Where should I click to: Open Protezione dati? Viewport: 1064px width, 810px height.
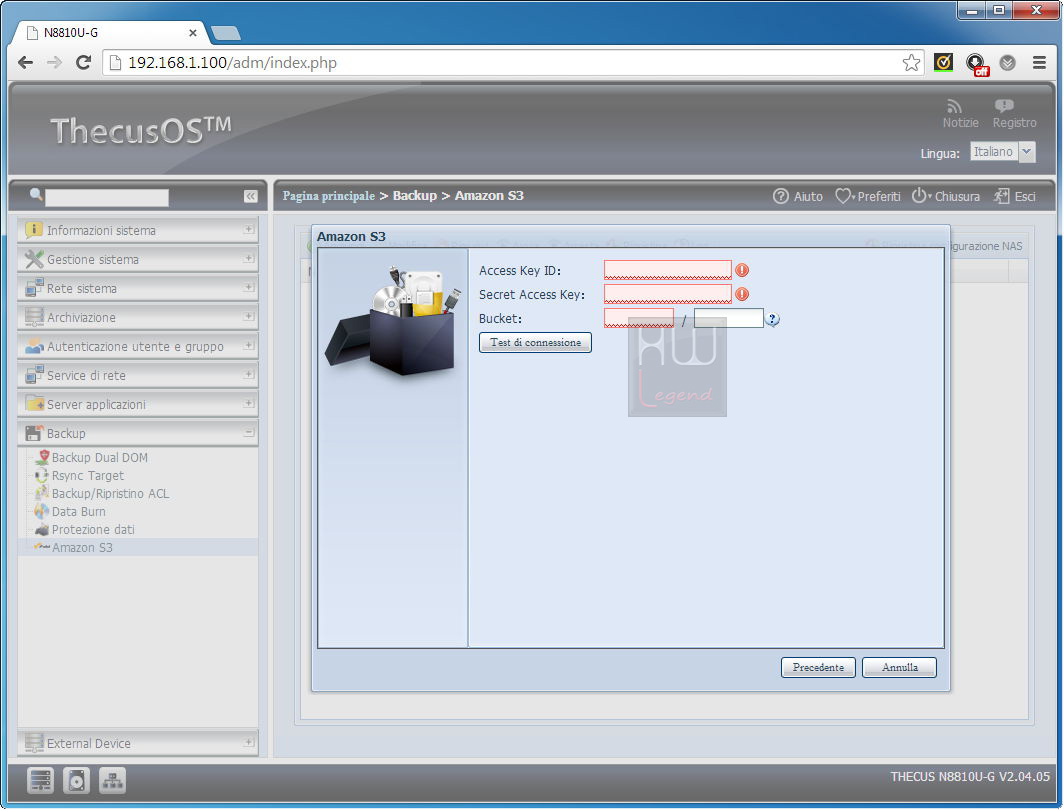click(93, 530)
